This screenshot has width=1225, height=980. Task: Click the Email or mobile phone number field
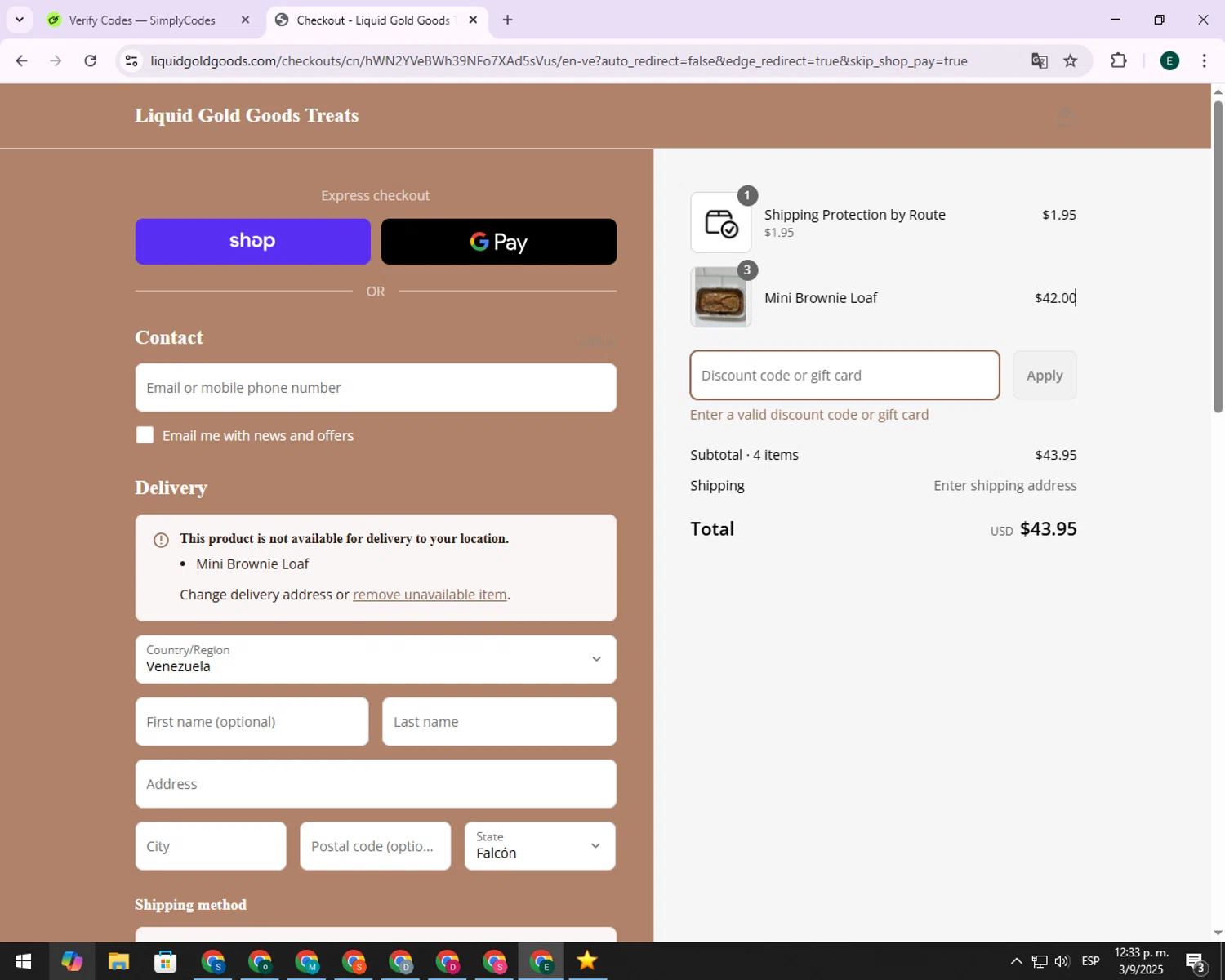(x=376, y=388)
